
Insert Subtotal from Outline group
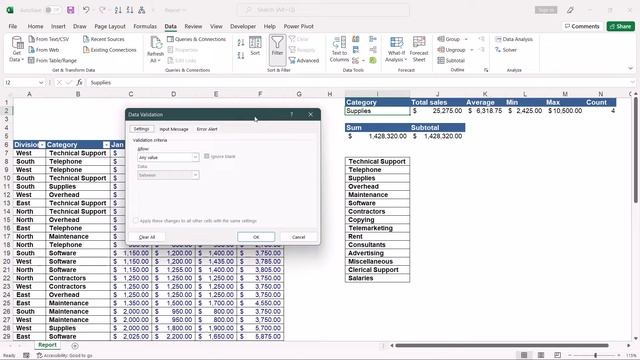pos(451,60)
